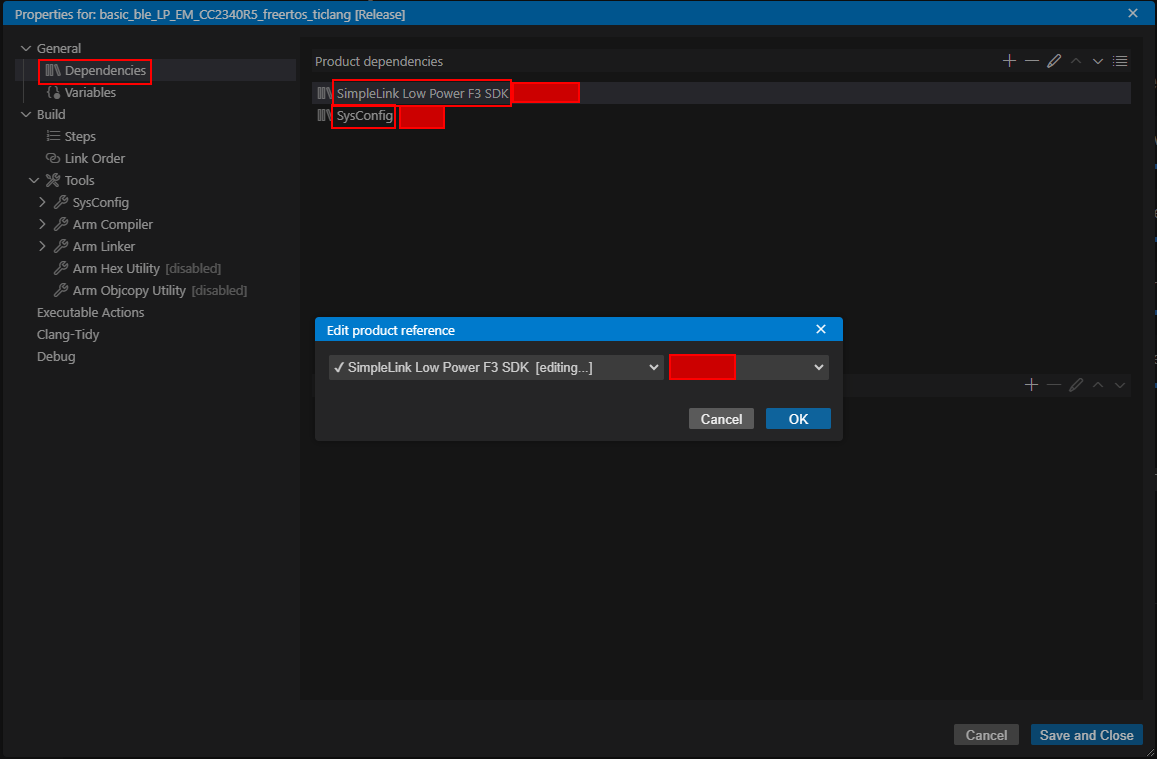Click Save and Close button
1157x759 pixels.
(x=1086, y=735)
